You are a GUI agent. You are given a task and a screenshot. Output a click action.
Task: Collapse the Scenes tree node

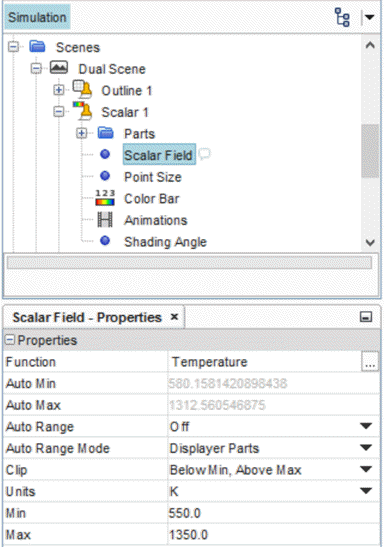pyautogui.click(x=14, y=47)
